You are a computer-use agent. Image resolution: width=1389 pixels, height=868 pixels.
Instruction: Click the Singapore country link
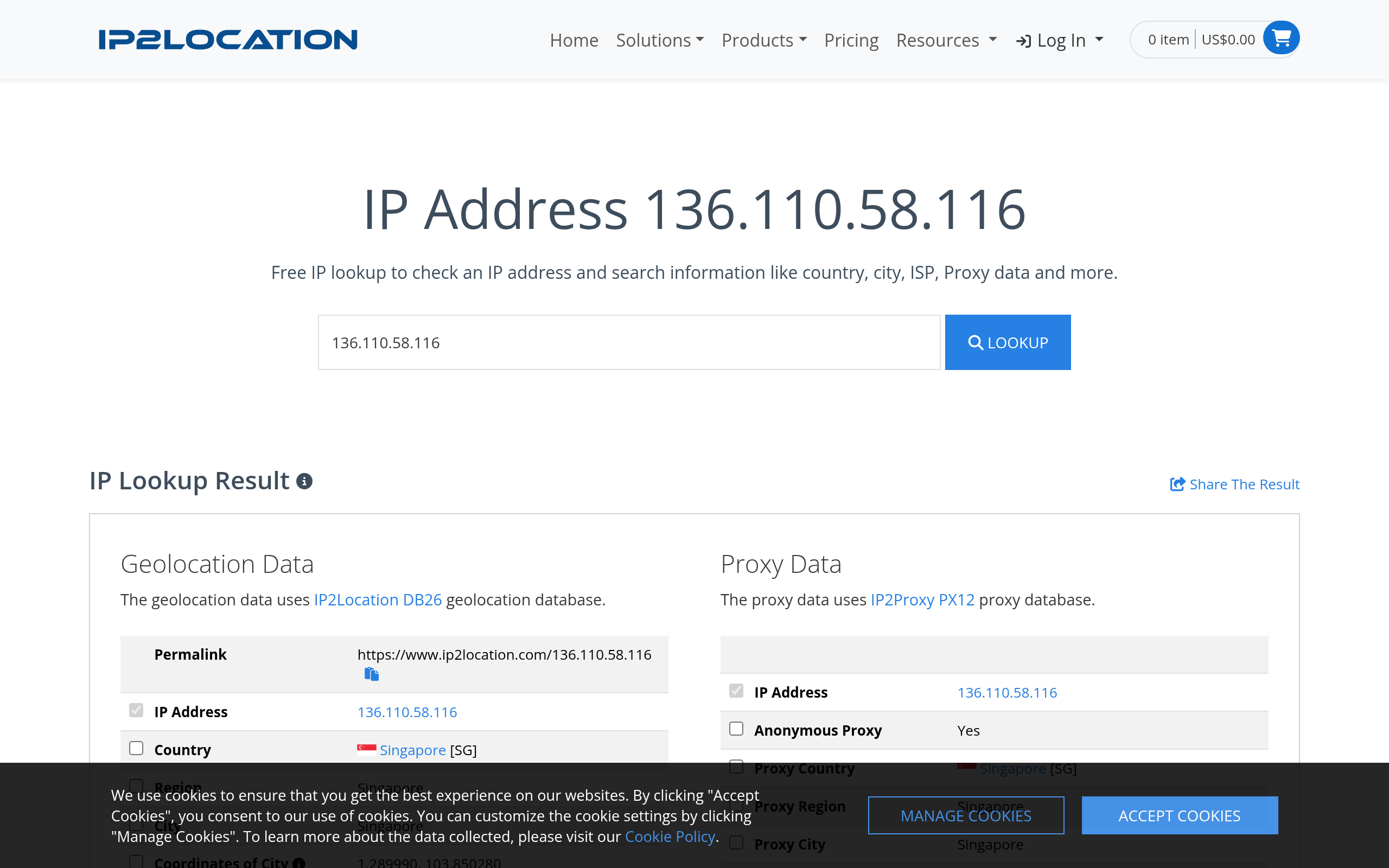(x=413, y=750)
